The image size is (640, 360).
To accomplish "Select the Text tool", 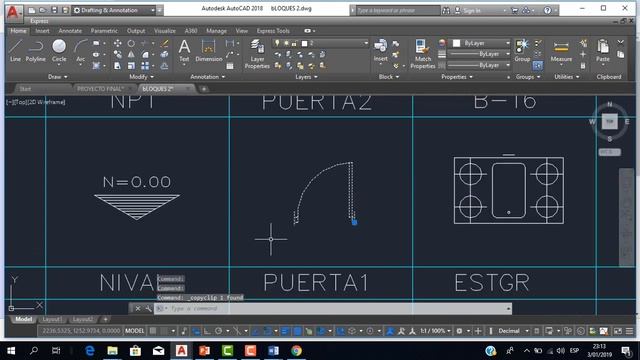I will point(184,51).
